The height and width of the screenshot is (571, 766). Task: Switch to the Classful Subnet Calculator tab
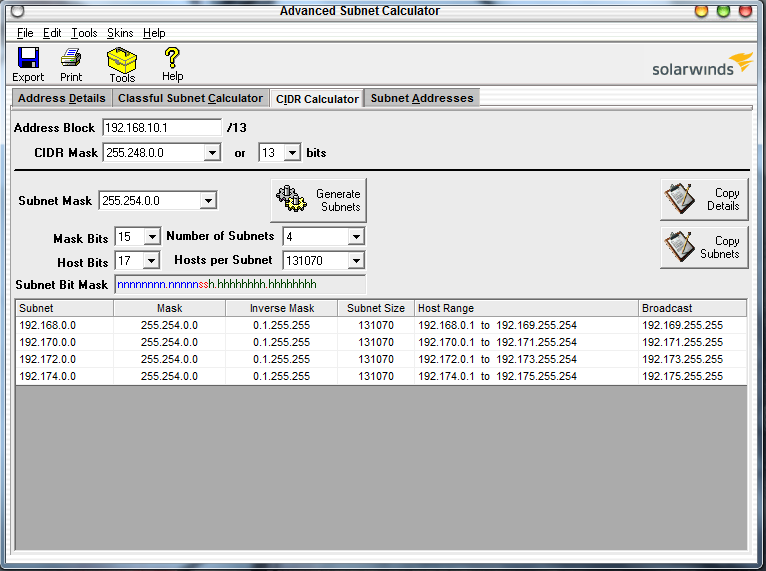click(x=190, y=98)
